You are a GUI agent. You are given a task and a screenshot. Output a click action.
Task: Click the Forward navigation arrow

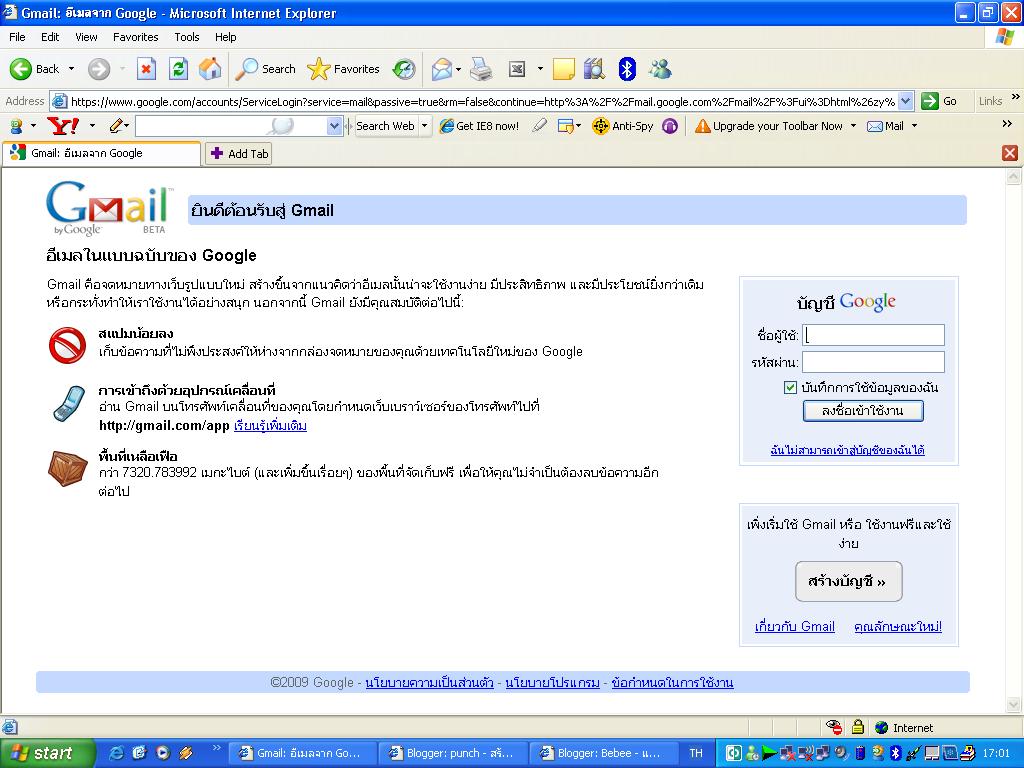pos(99,69)
